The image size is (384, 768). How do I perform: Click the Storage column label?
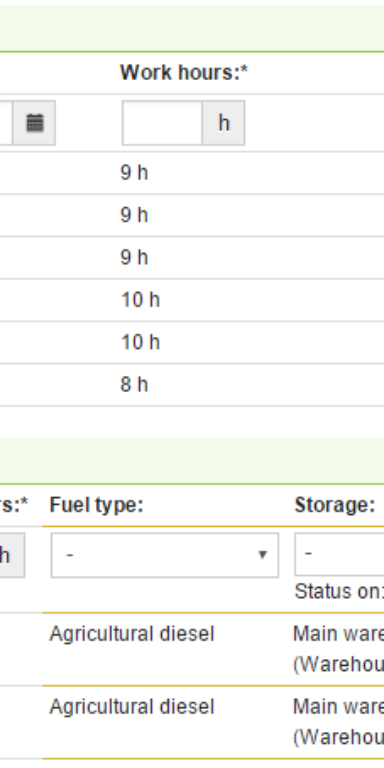coord(335,505)
